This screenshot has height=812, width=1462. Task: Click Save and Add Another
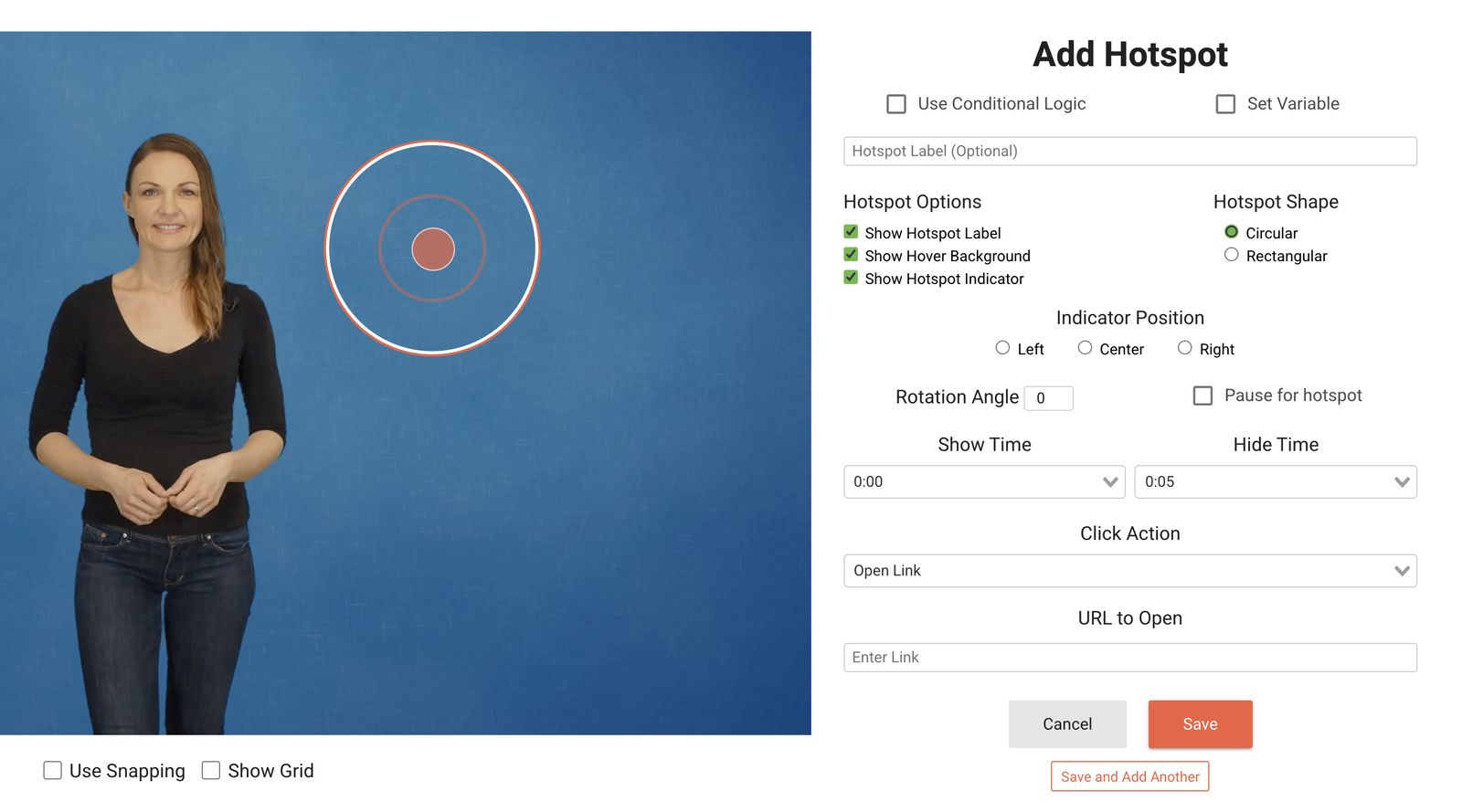tap(1129, 776)
